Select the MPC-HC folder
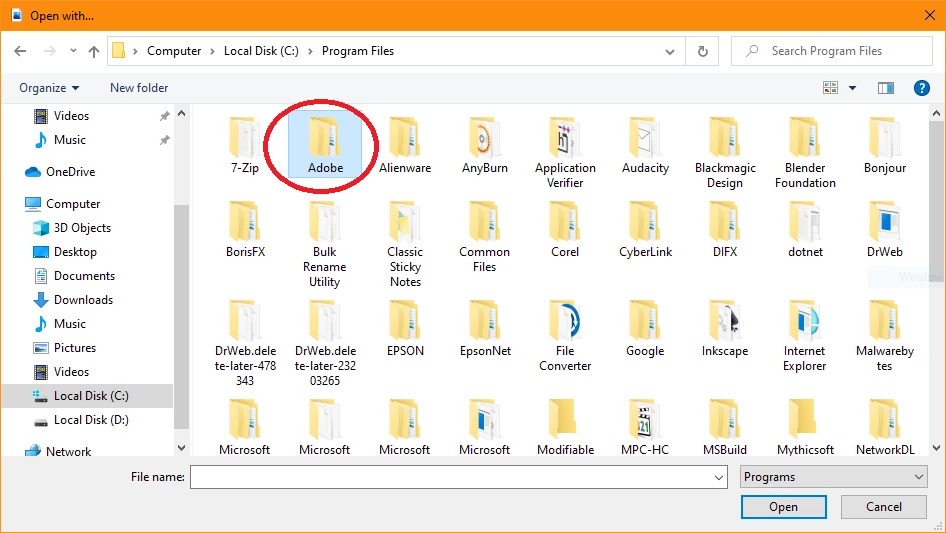The width and height of the screenshot is (946, 533). click(644, 427)
